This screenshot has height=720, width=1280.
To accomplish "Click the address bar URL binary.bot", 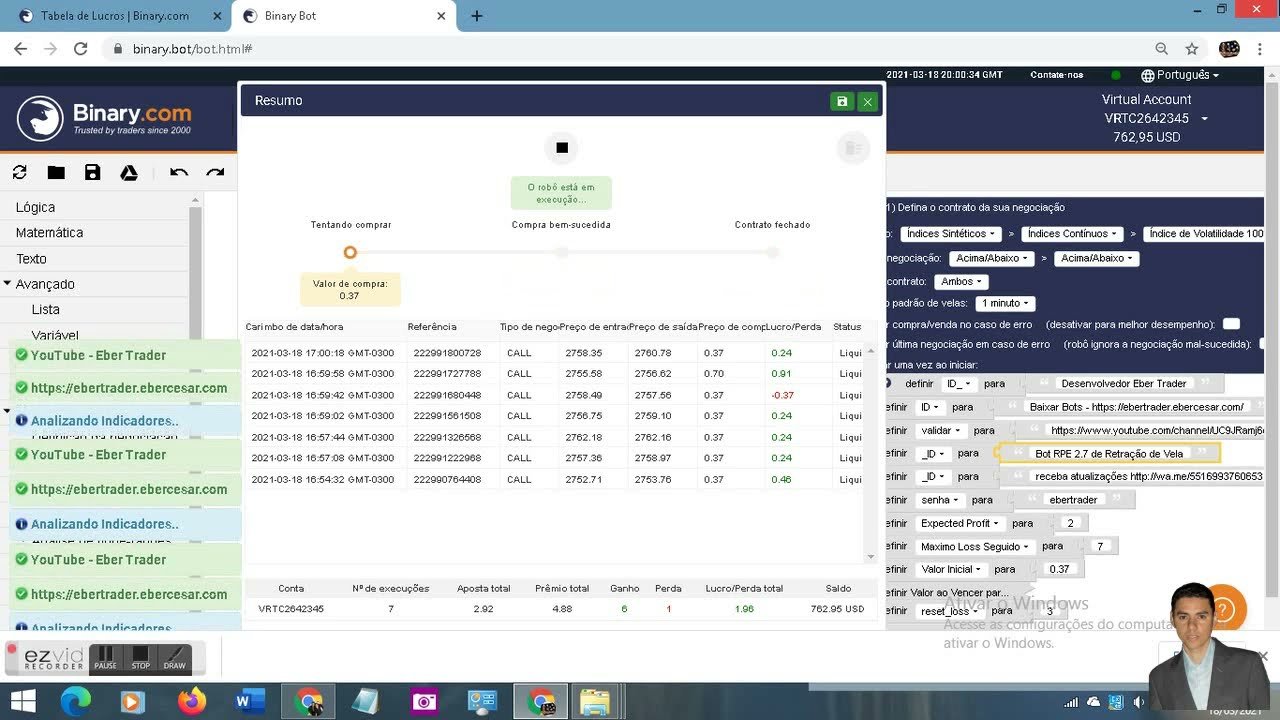I will tap(192, 48).
